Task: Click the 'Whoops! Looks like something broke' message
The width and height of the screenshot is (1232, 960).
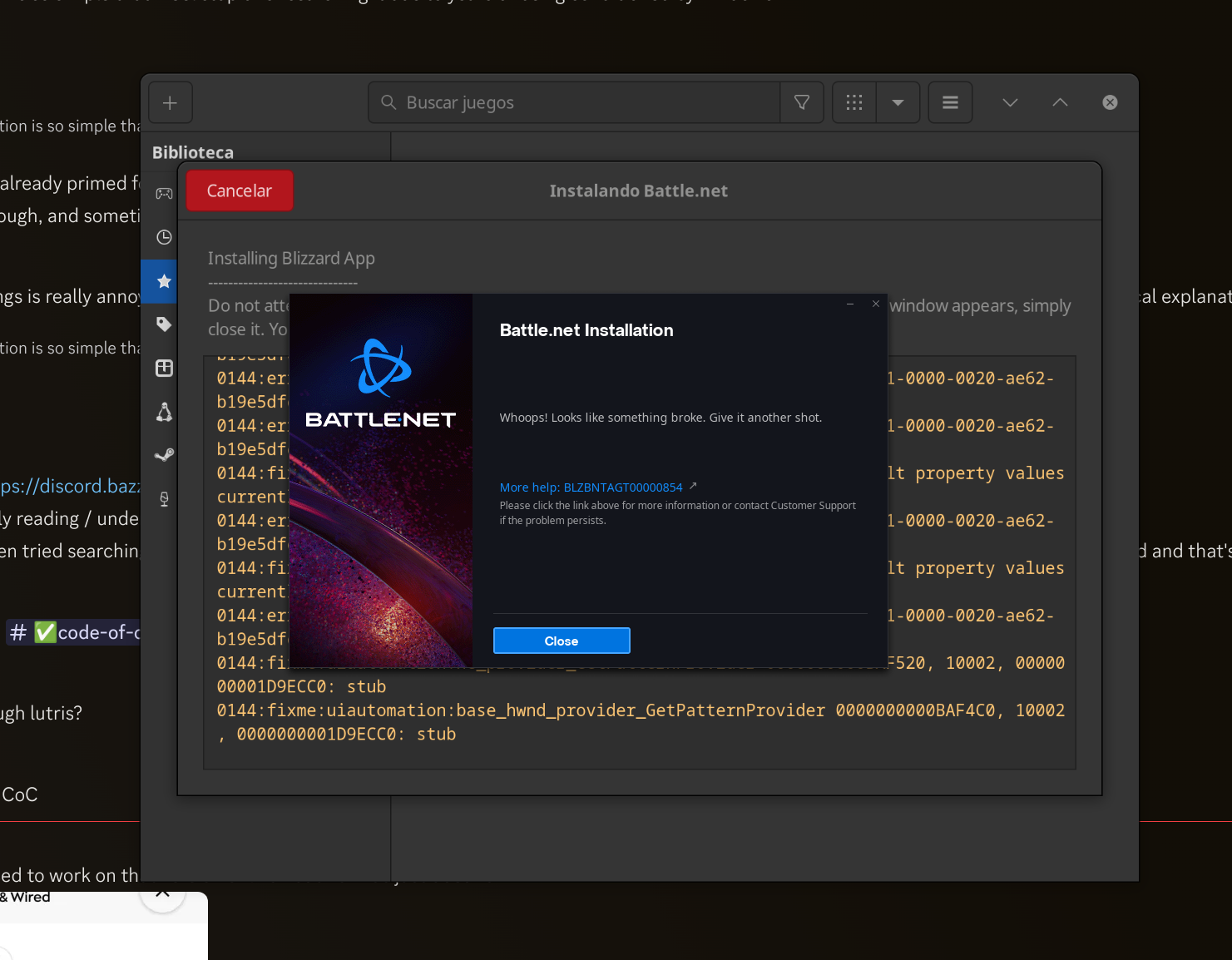Action: tap(661, 418)
